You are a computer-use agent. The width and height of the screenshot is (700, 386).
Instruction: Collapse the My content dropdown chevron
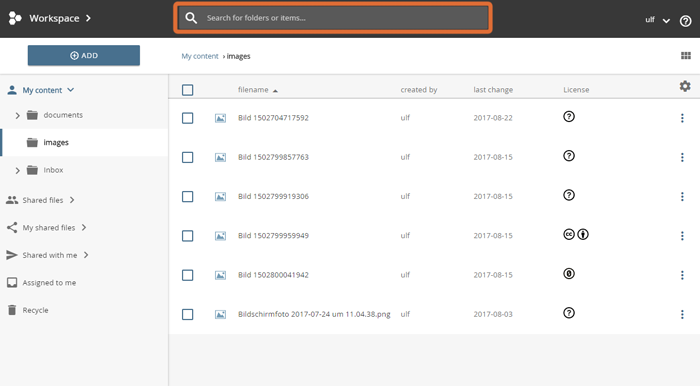pyautogui.click(x=71, y=90)
